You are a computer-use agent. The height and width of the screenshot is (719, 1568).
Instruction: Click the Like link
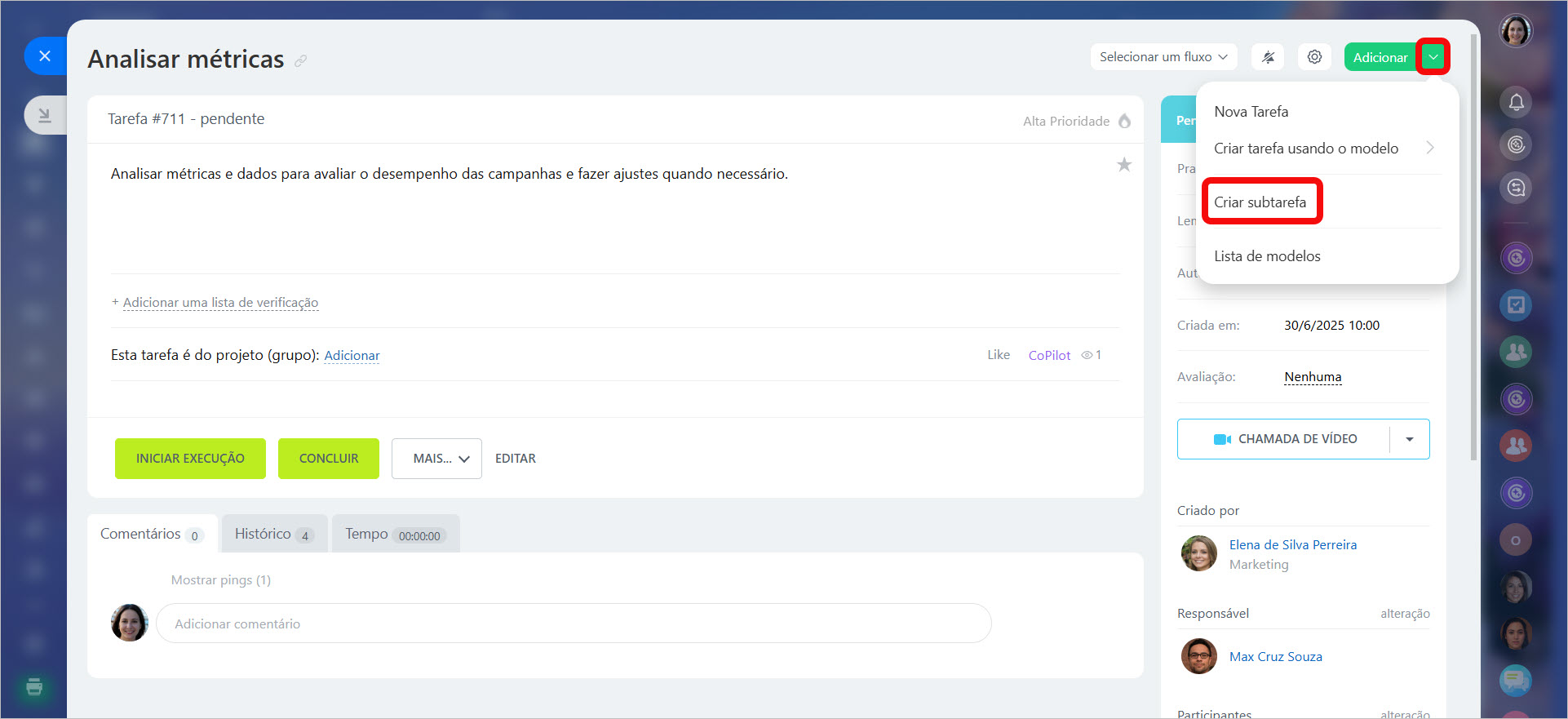tap(999, 355)
